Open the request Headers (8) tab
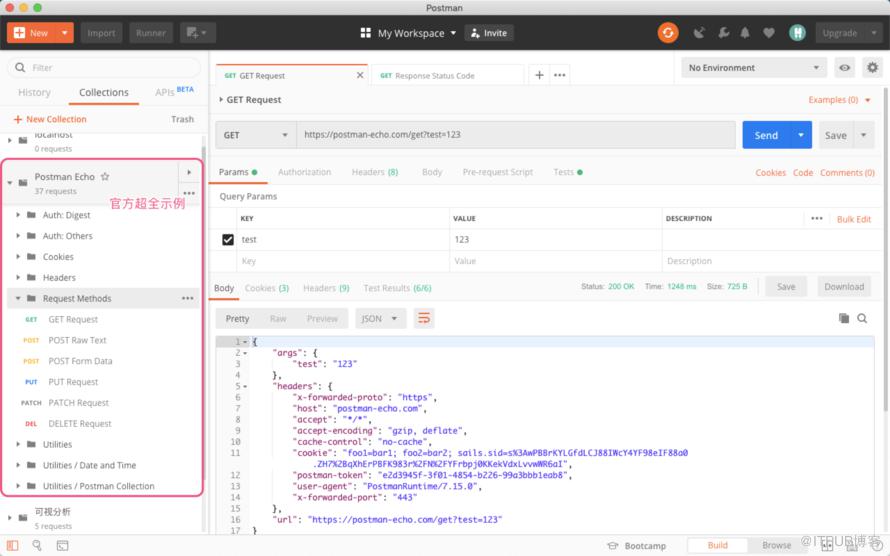890x556 pixels. tap(375, 172)
